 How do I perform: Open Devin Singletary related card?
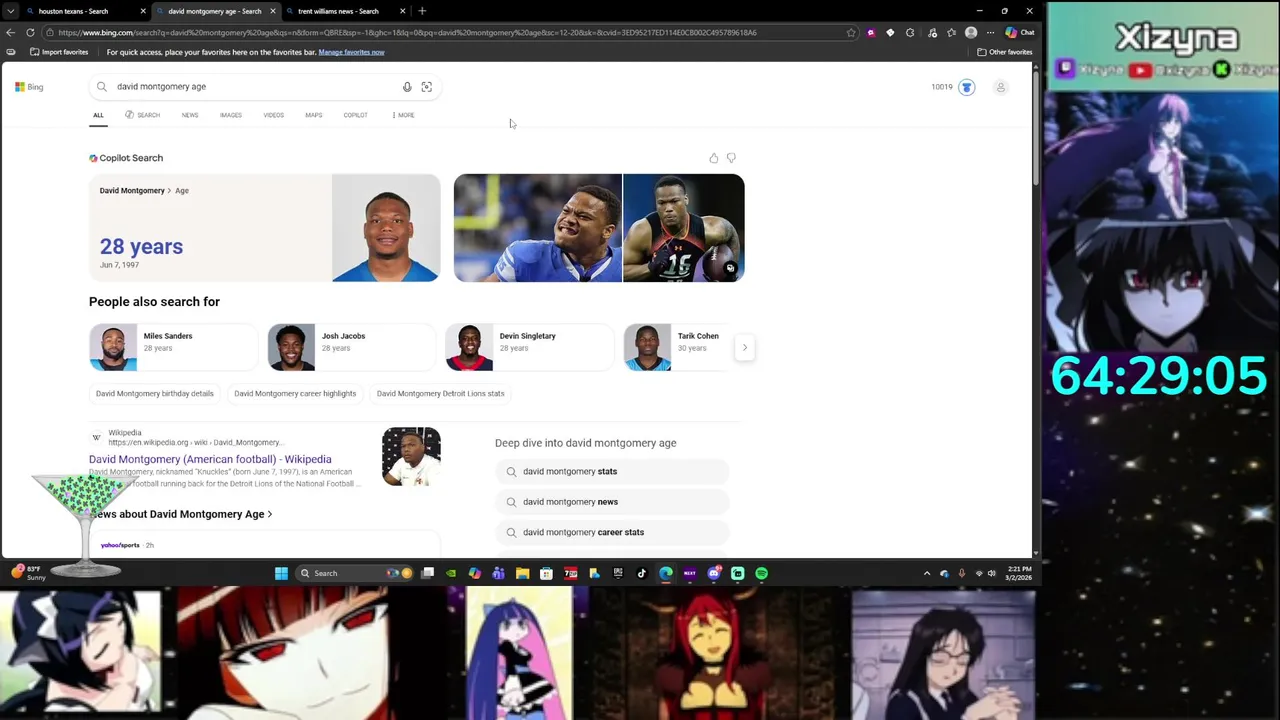[x=529, y=347]
